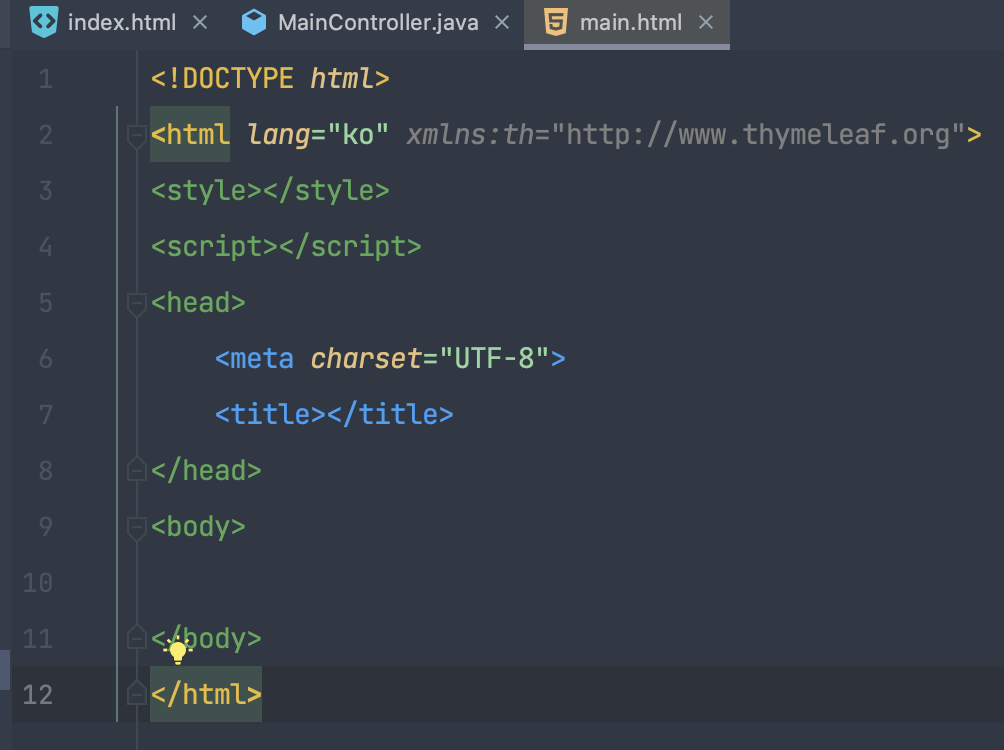Click the index.html file type icon
This screenshot has height=750, width=1004.
pyautogui.click(x=44, y=22)
